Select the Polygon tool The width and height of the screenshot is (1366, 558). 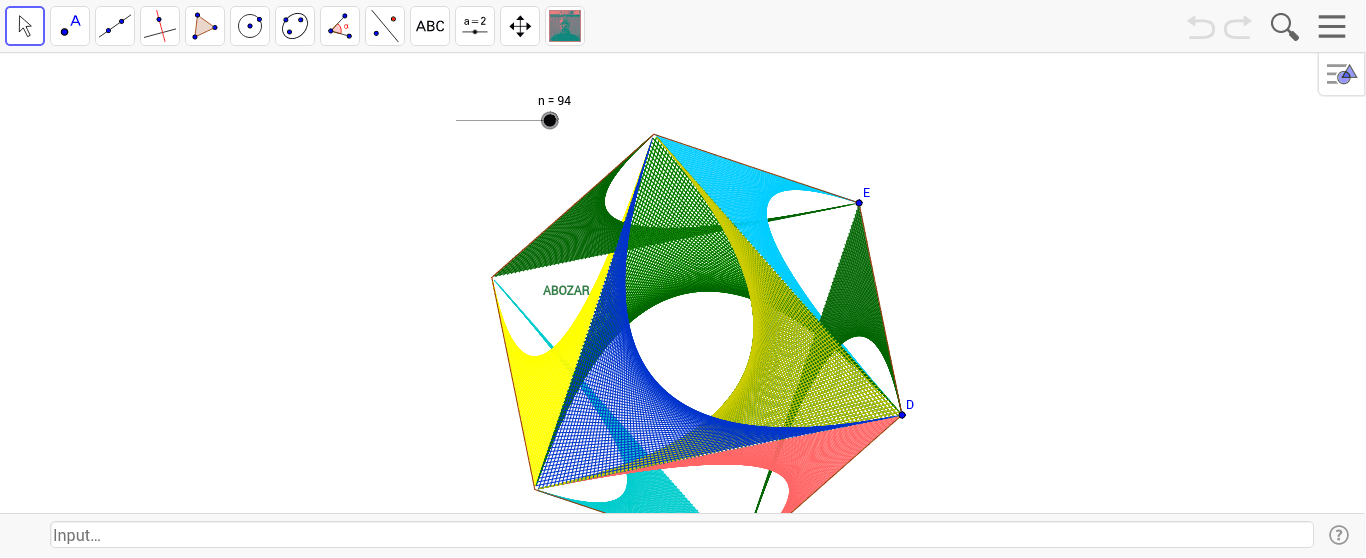click(x=205, y=26)
